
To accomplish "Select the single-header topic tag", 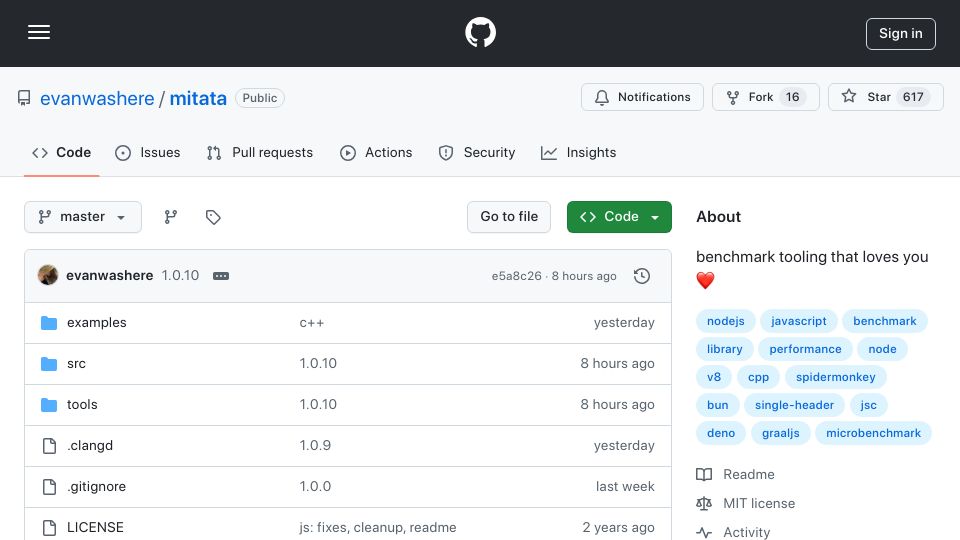I will (794, 405).
